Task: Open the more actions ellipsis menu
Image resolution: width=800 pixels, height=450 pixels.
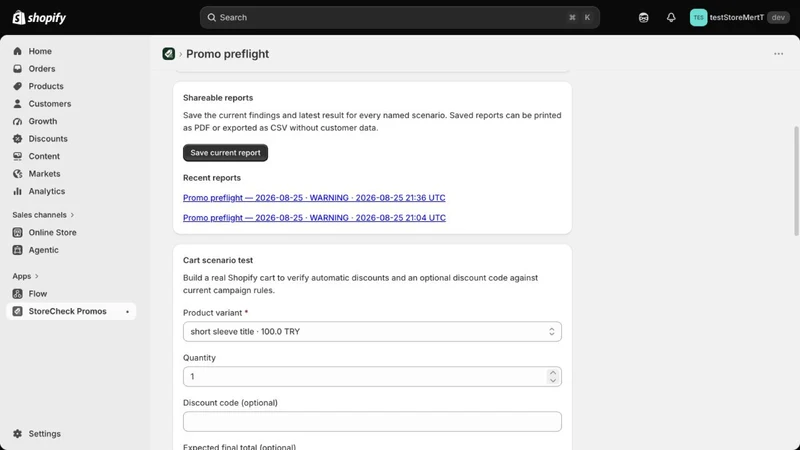Action: [778, 54]
